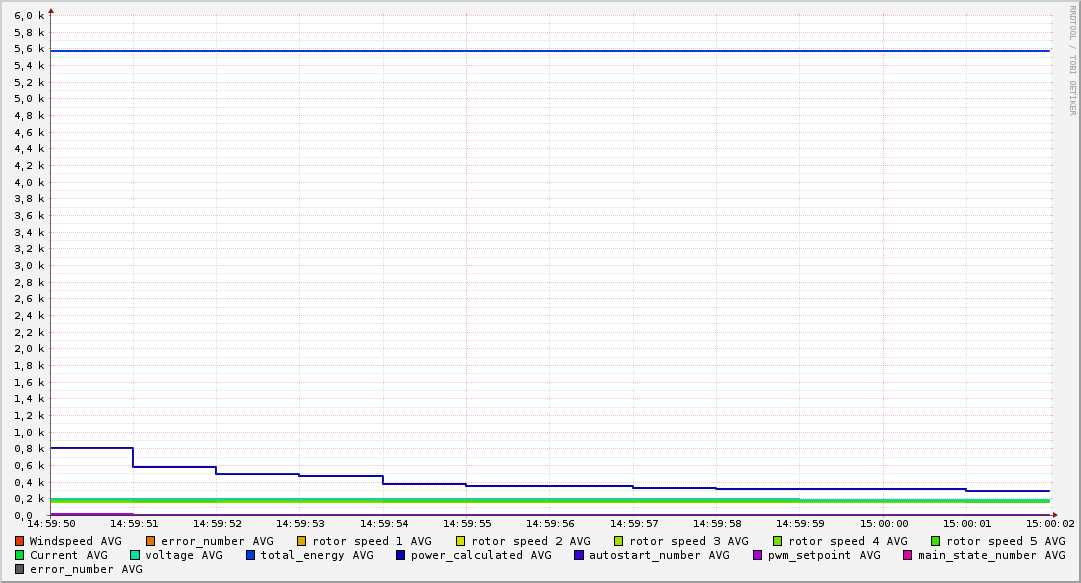1081x583 pixels.
Task: Click the rotor speed 3 AVG swatch
Action: (619, 541)
